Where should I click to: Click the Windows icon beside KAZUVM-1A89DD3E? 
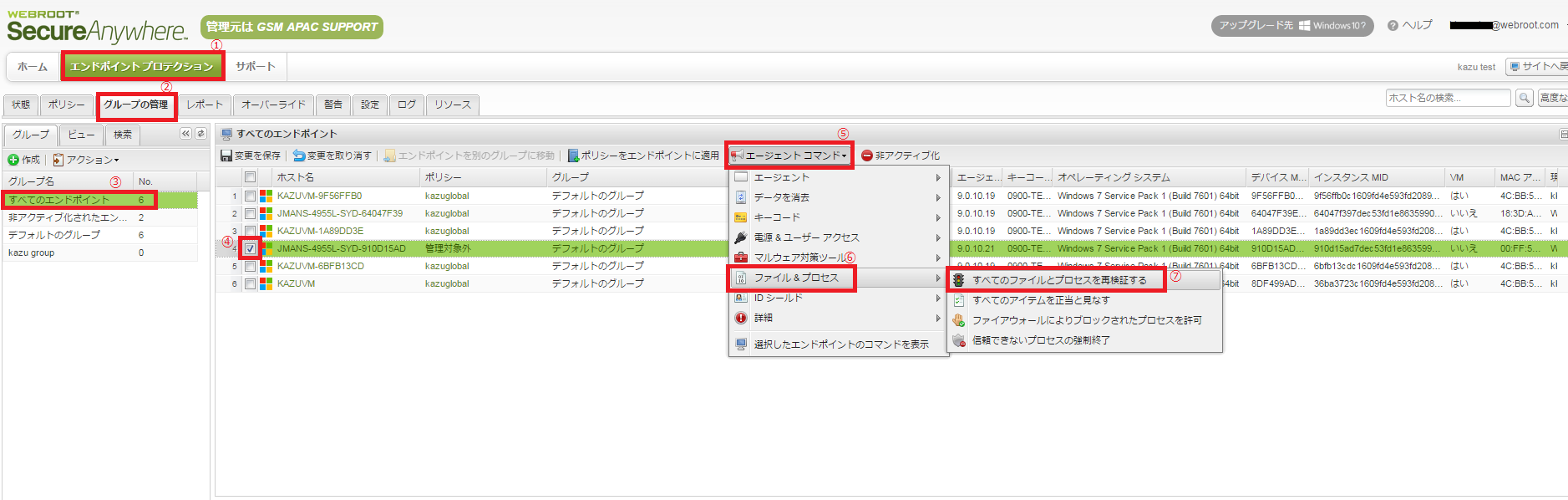coord(266,231)
